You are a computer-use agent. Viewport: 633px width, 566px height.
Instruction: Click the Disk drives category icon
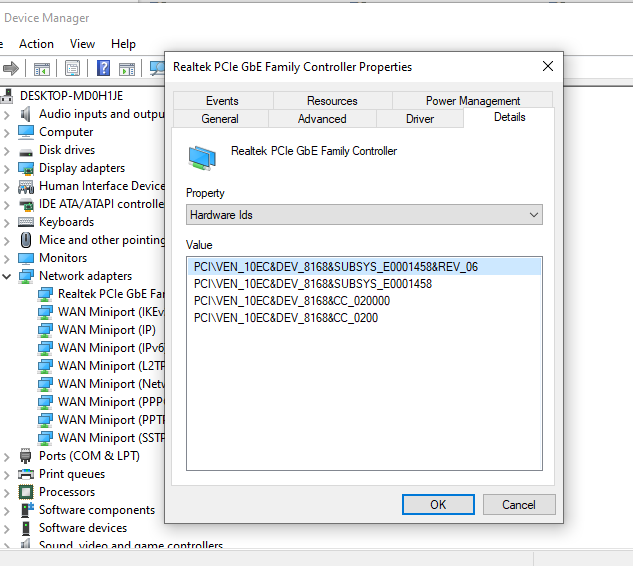[x=26, y=152]
